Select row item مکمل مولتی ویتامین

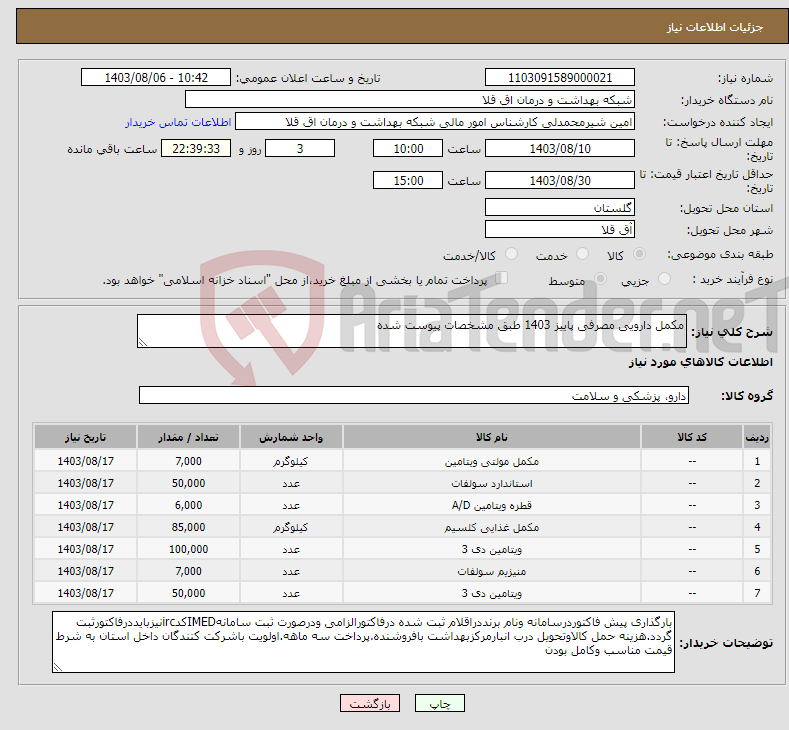click(492, 461)
